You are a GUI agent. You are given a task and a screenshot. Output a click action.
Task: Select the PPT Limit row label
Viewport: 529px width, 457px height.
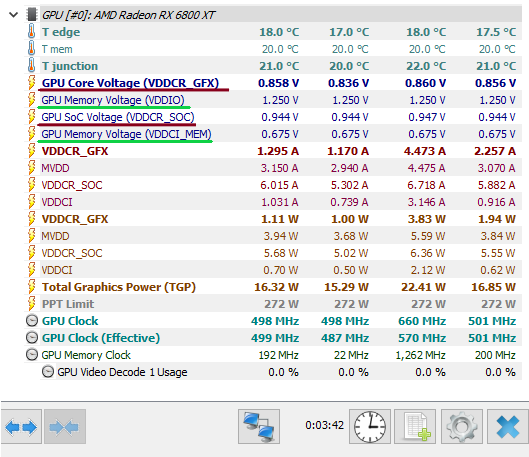pos(68,304)
